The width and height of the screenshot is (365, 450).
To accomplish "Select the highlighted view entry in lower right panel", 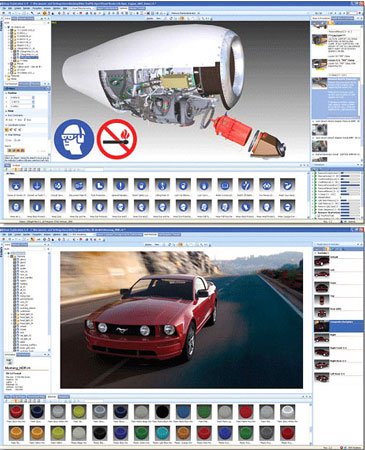I will coord(338,326).
